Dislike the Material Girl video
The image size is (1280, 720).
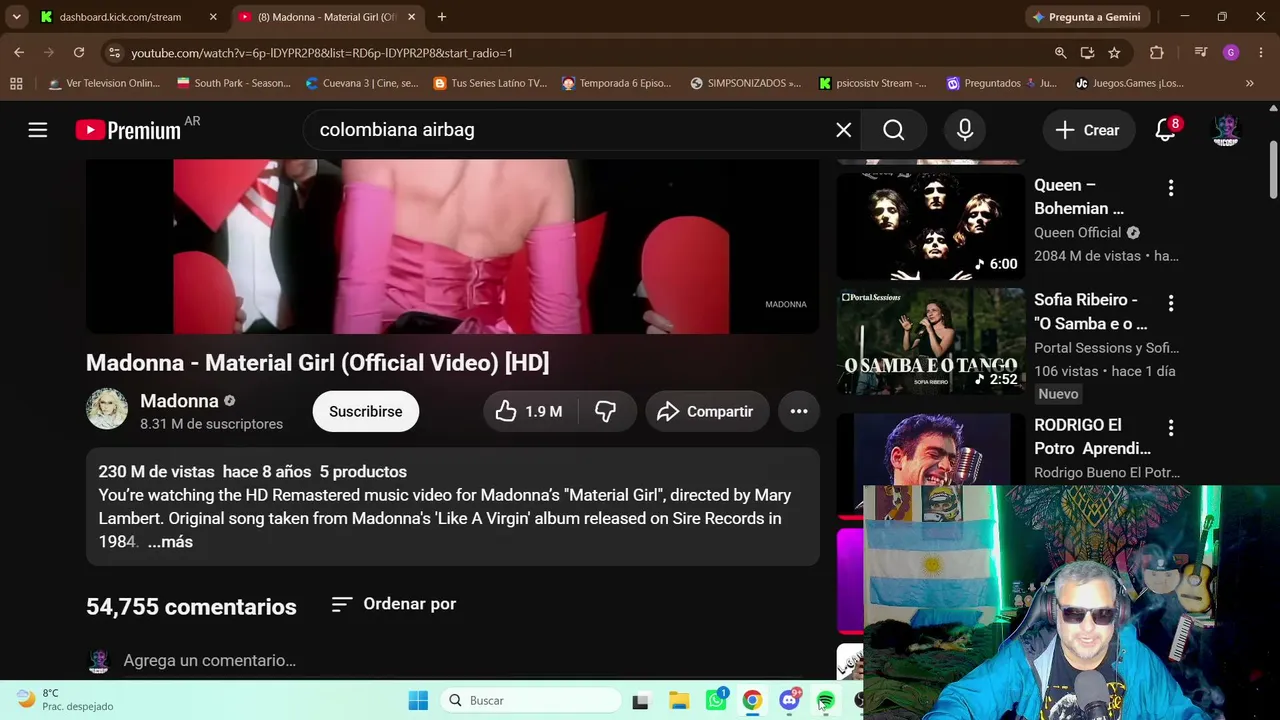coord(606,411)
